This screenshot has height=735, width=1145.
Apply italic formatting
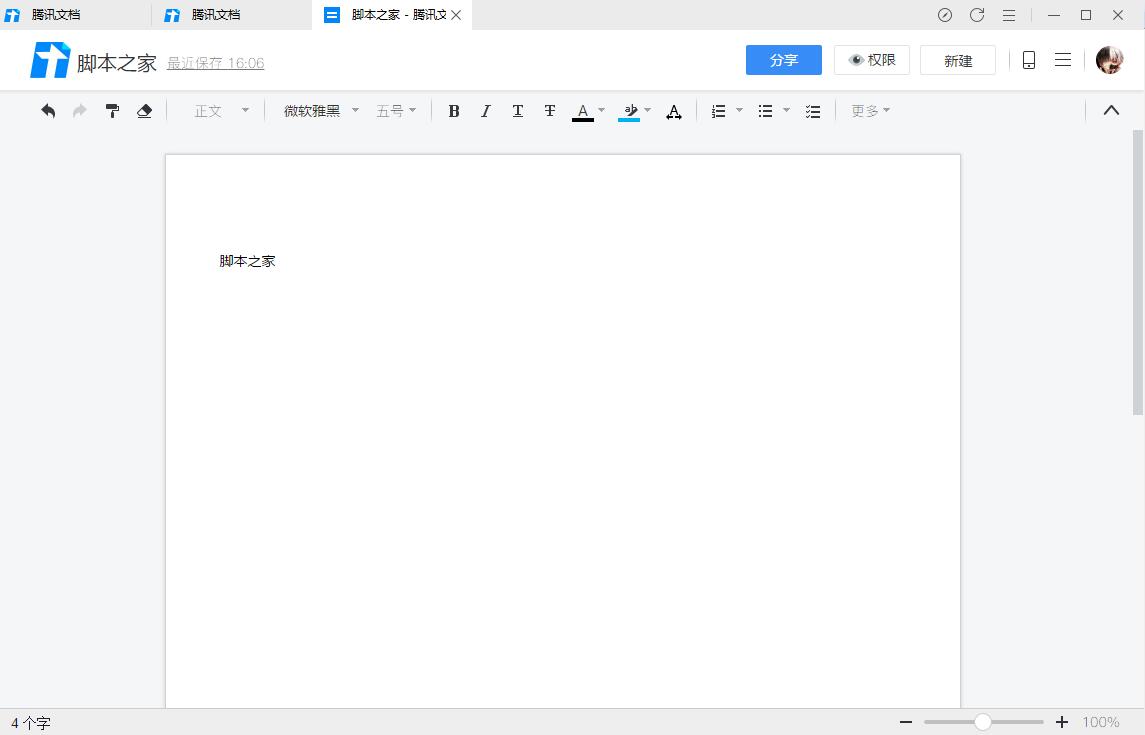[x=486, y=110]
